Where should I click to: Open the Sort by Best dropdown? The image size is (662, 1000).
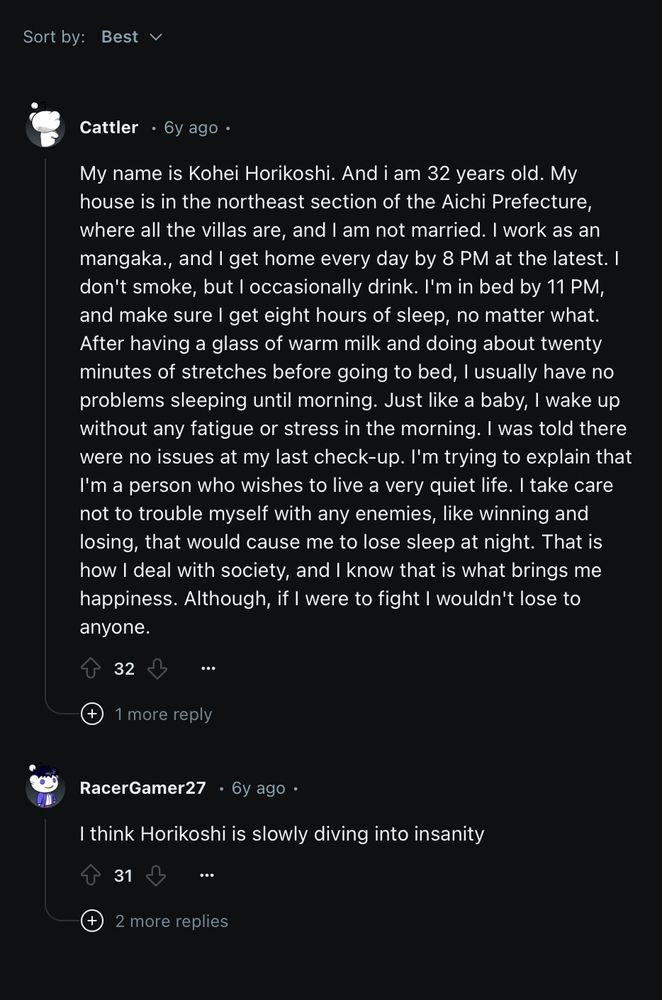click(130, 37)
